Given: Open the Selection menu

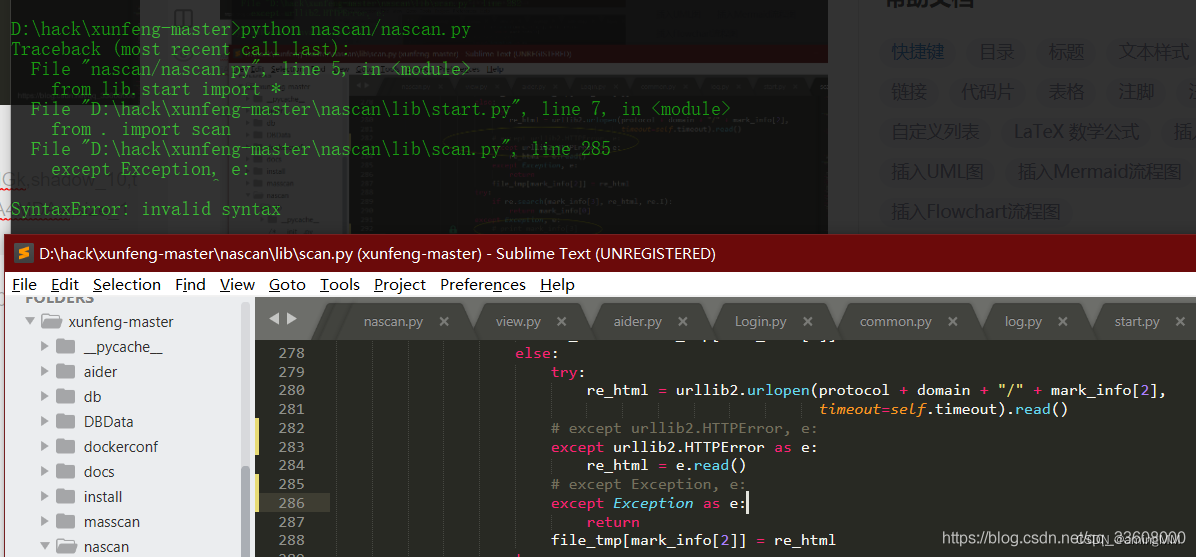Looking at the screenshot, I should tap(127, 285).
